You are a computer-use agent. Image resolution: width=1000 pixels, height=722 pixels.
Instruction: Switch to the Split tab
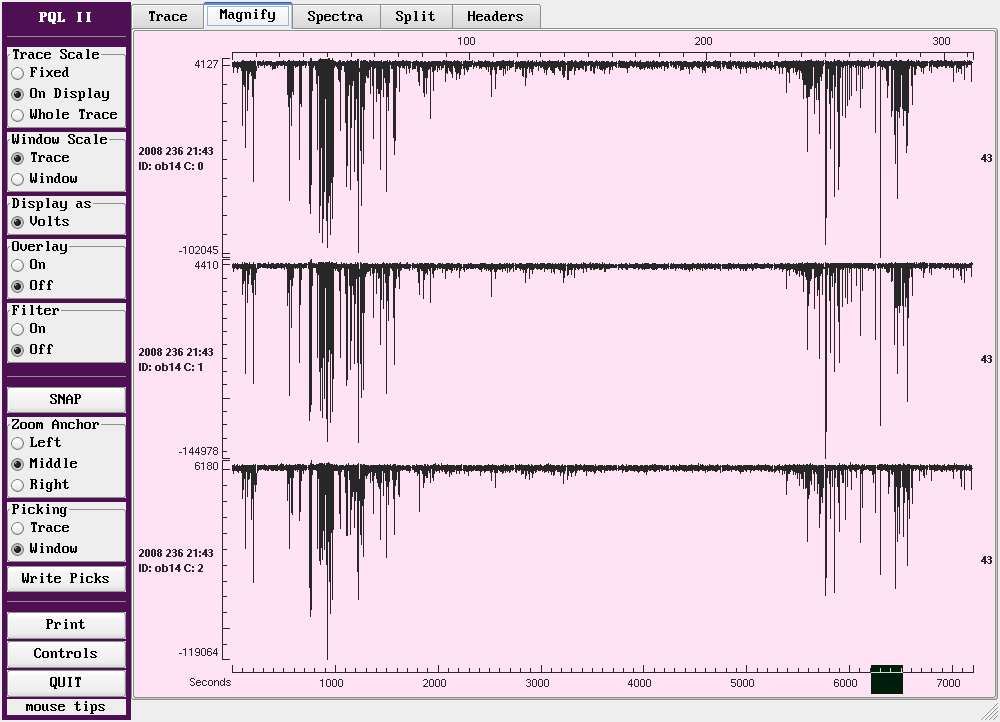click(415, 16)
